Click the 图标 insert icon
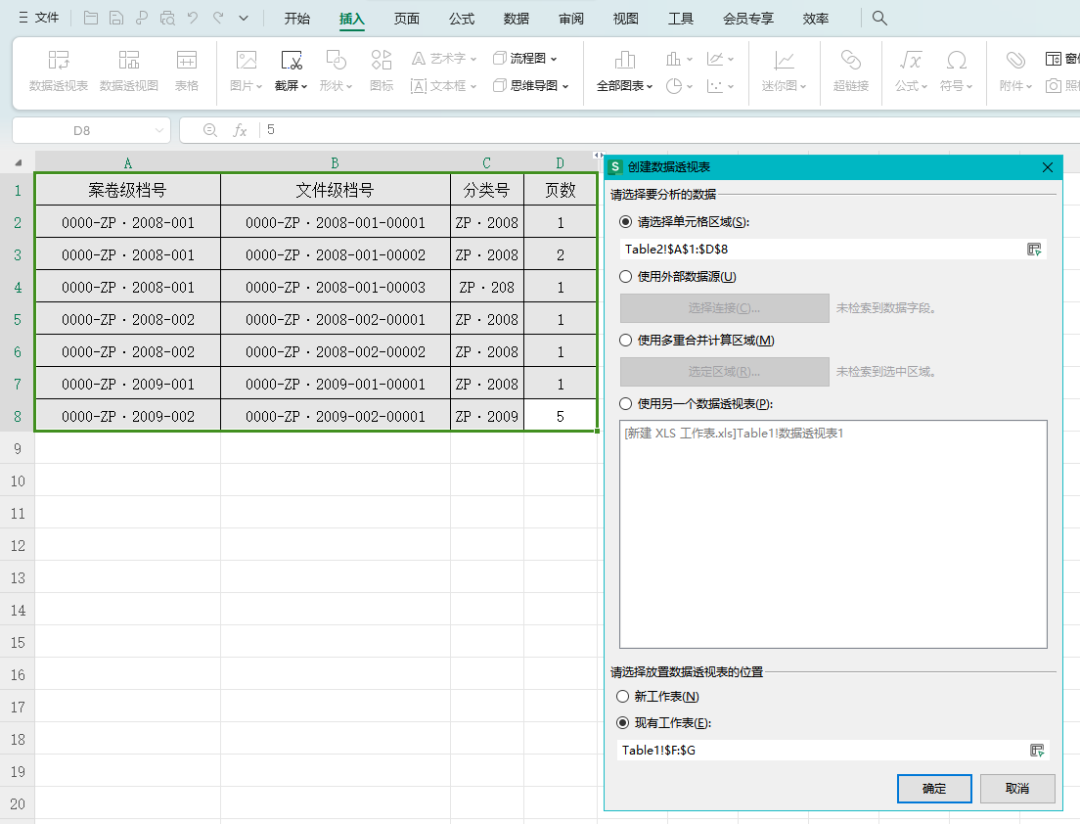1080x824 pixels. click(x=382, y=70)
